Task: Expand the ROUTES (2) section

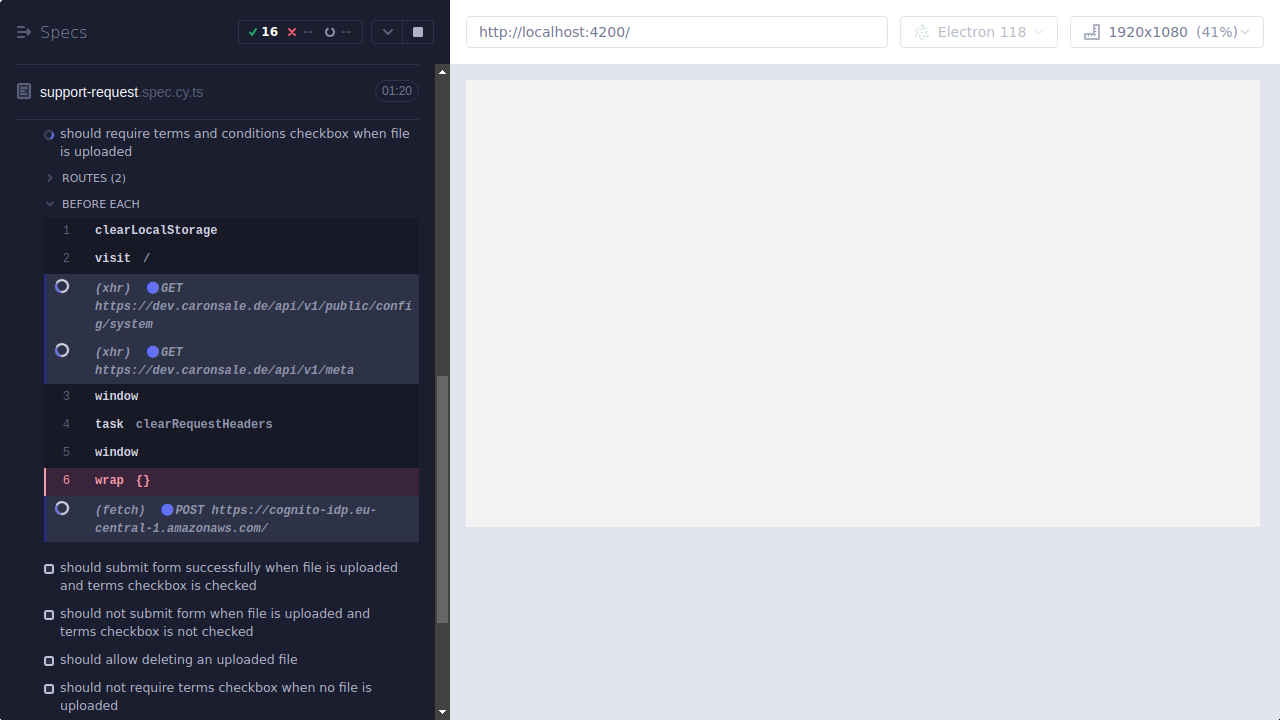Action: pyautogui.click(x=48, y=177)
